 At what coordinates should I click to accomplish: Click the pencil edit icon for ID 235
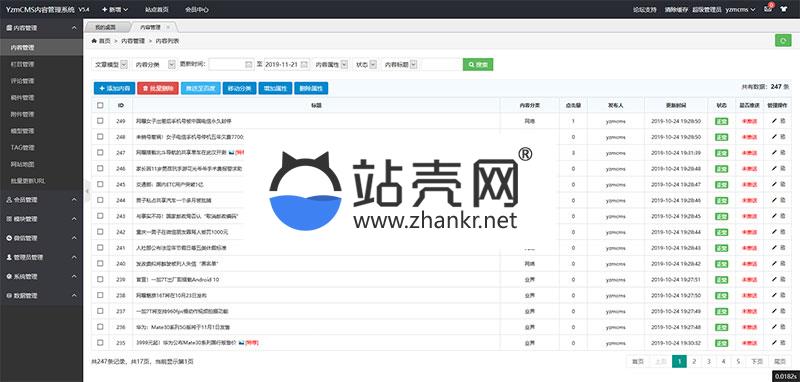point(774,342)
